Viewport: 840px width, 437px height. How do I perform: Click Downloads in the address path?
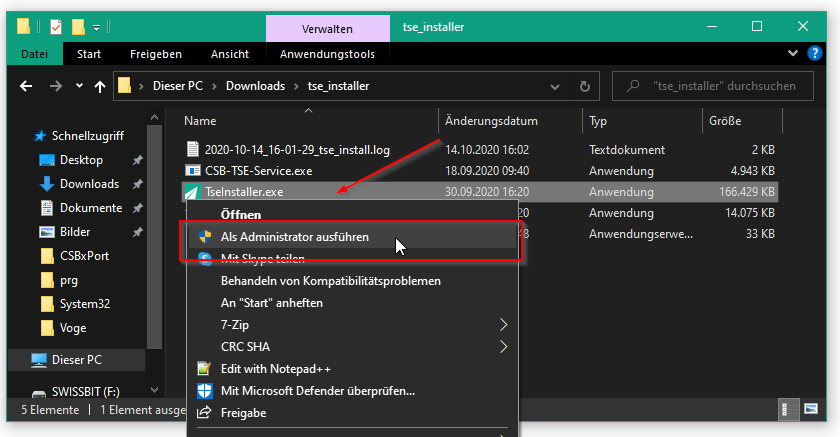[x=256, y=86]
